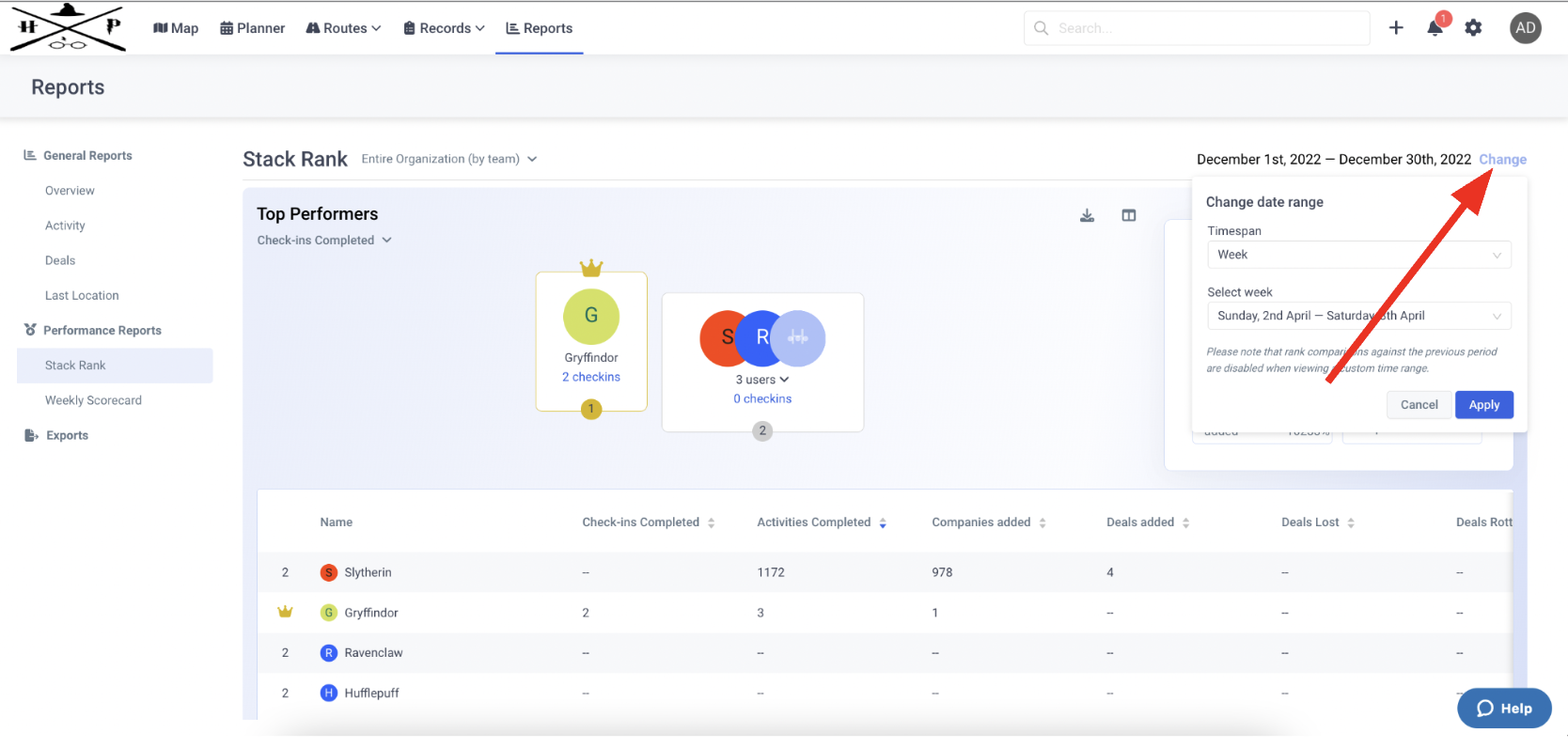Select the Gryffindor row name

(371, 613)
